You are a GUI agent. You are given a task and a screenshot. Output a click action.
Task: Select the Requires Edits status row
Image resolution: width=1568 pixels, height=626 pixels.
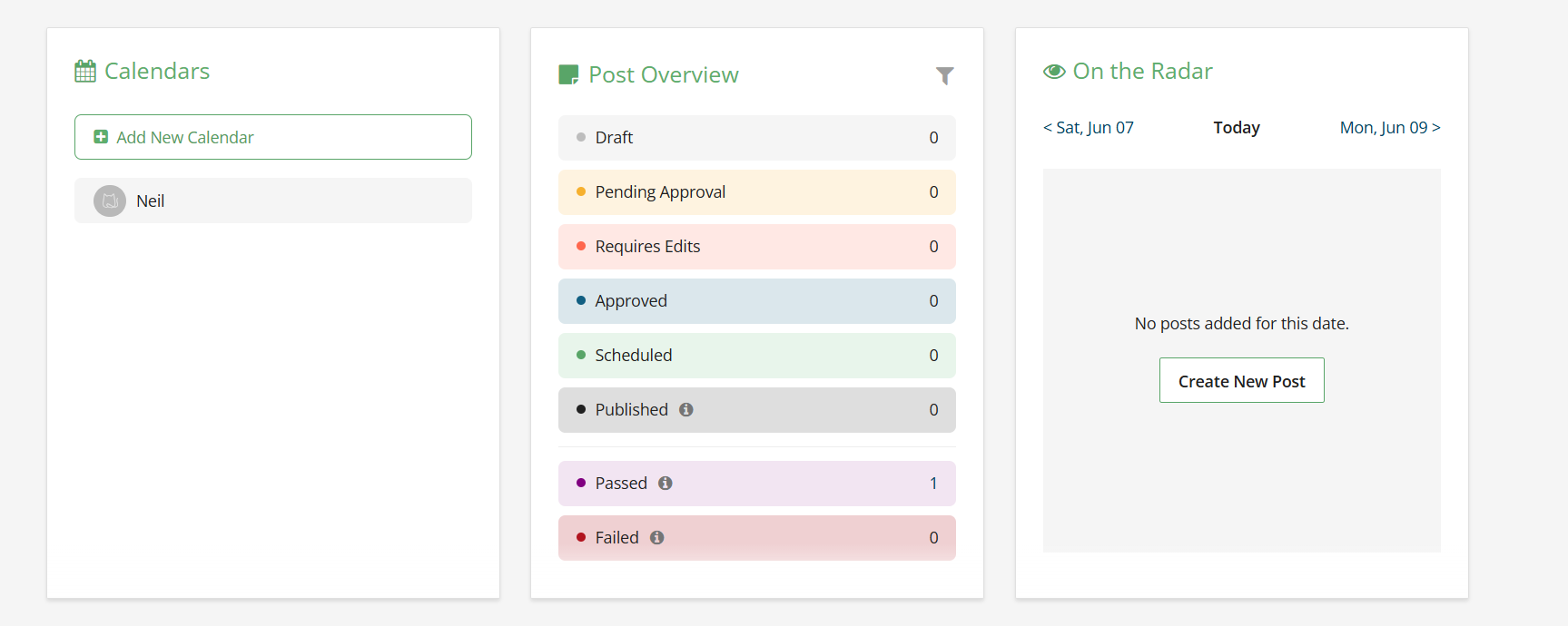756,247
